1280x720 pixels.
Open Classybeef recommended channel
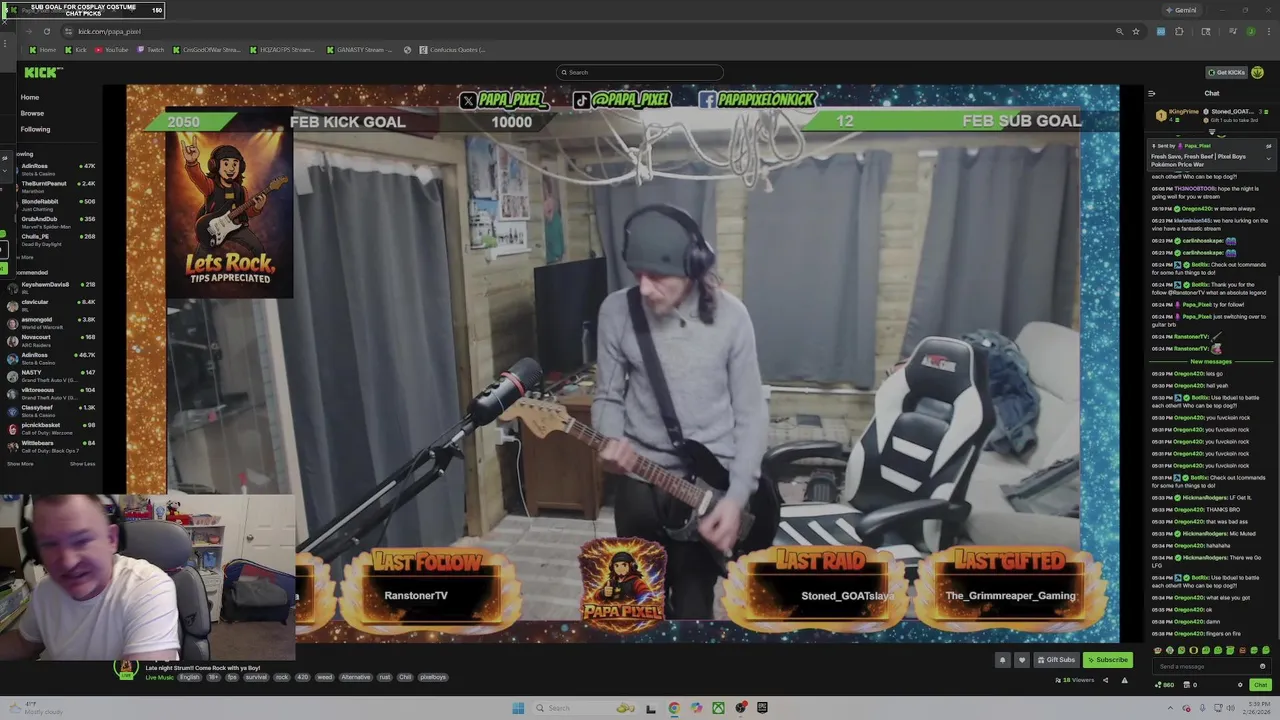coord(50,410)
